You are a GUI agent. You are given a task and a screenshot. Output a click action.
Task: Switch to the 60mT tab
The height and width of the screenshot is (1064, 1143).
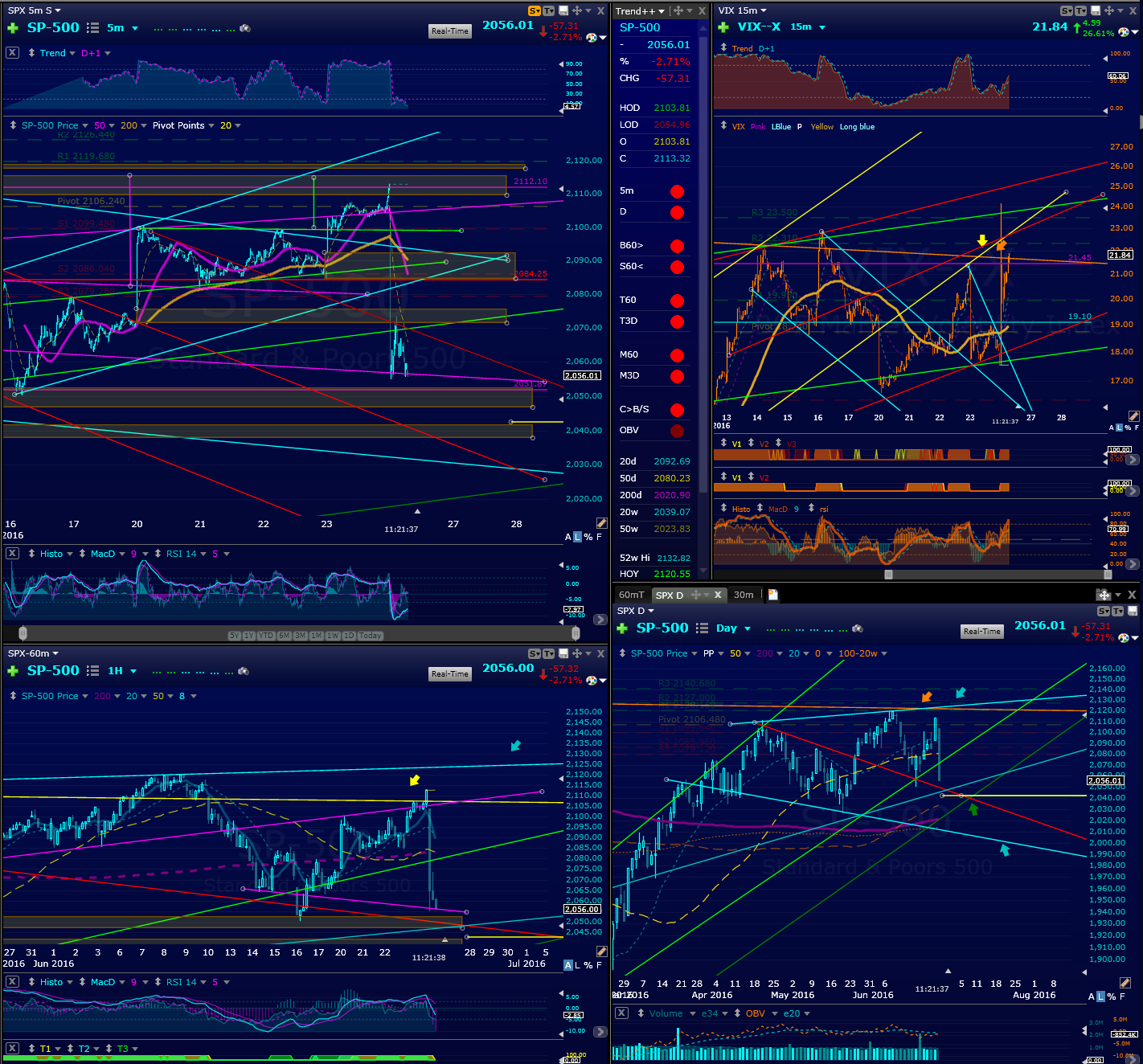[x=632, y=595]
